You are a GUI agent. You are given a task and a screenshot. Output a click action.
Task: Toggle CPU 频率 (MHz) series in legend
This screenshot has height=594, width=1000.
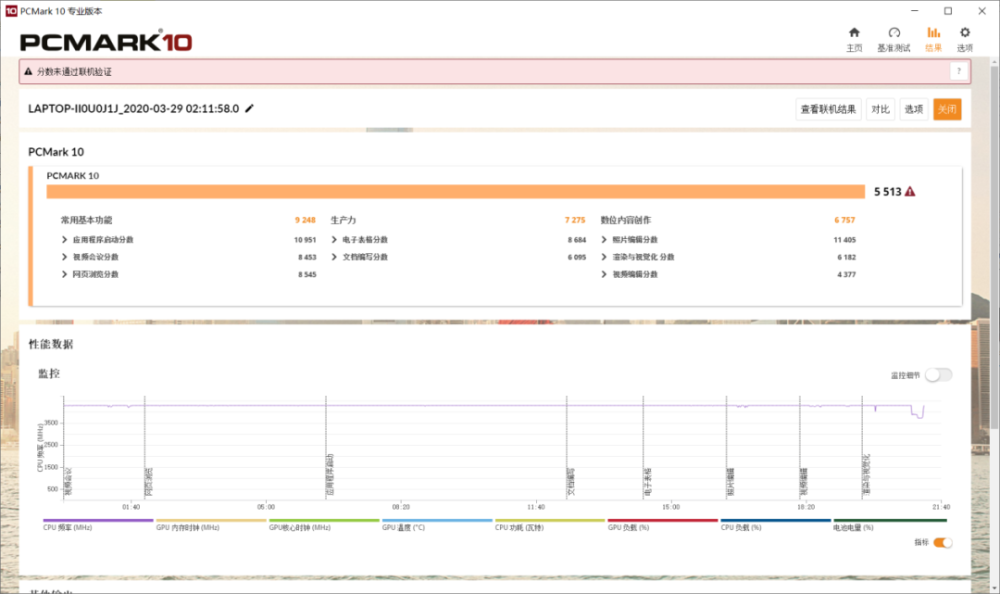point(98,524)
